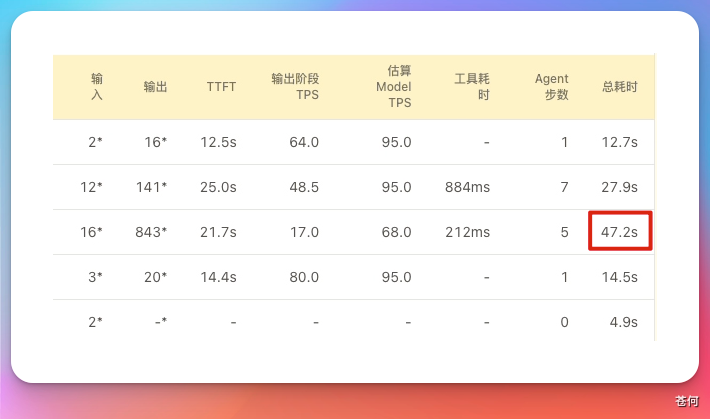
Task: Click the 输入 column header
Action: [x=97, y=87]
